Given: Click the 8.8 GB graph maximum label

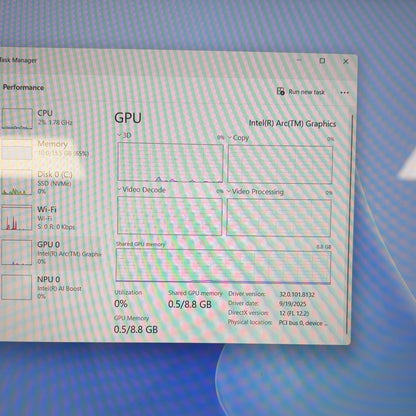Looking at the screenshot, I should point(323,247).
